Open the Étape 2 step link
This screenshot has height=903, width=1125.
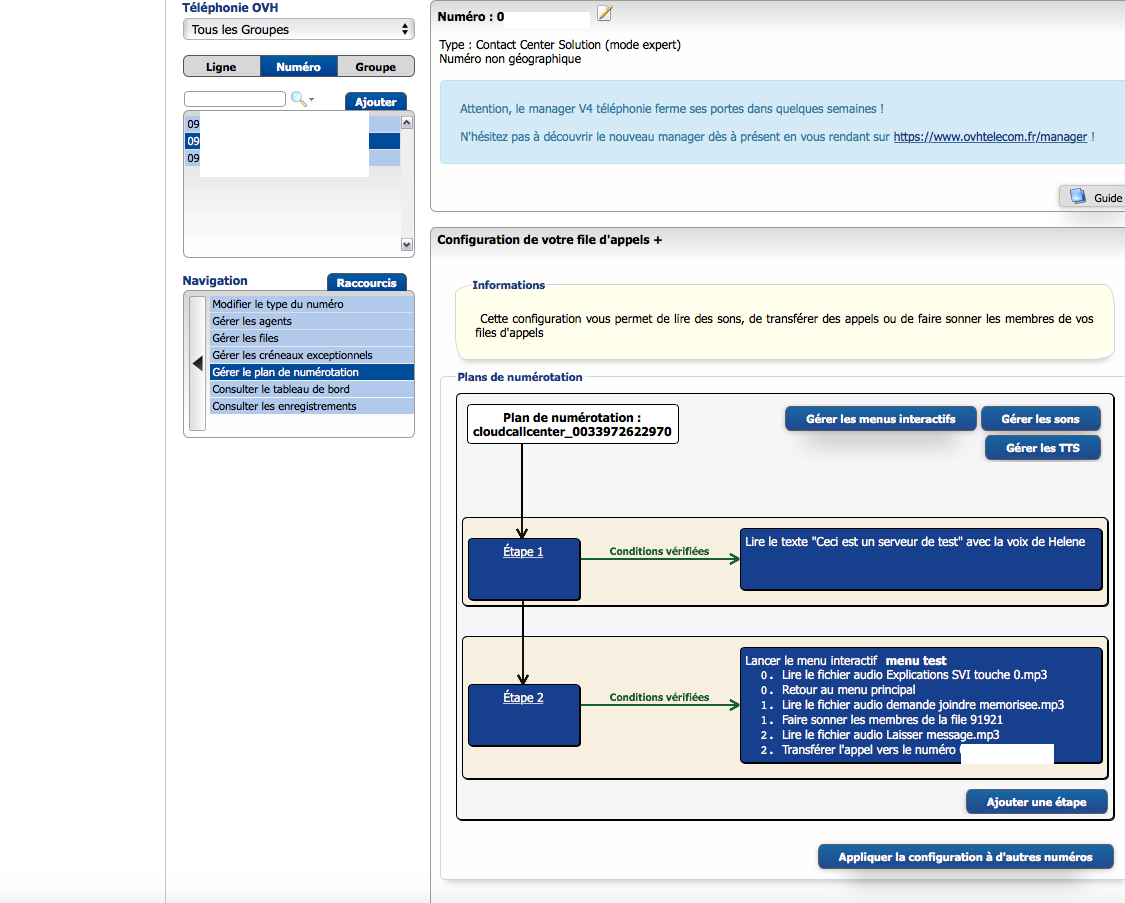(523, 698)
